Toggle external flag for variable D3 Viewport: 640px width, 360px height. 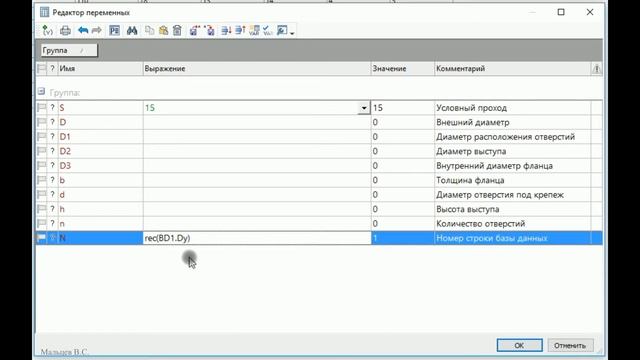coord(42,166)
